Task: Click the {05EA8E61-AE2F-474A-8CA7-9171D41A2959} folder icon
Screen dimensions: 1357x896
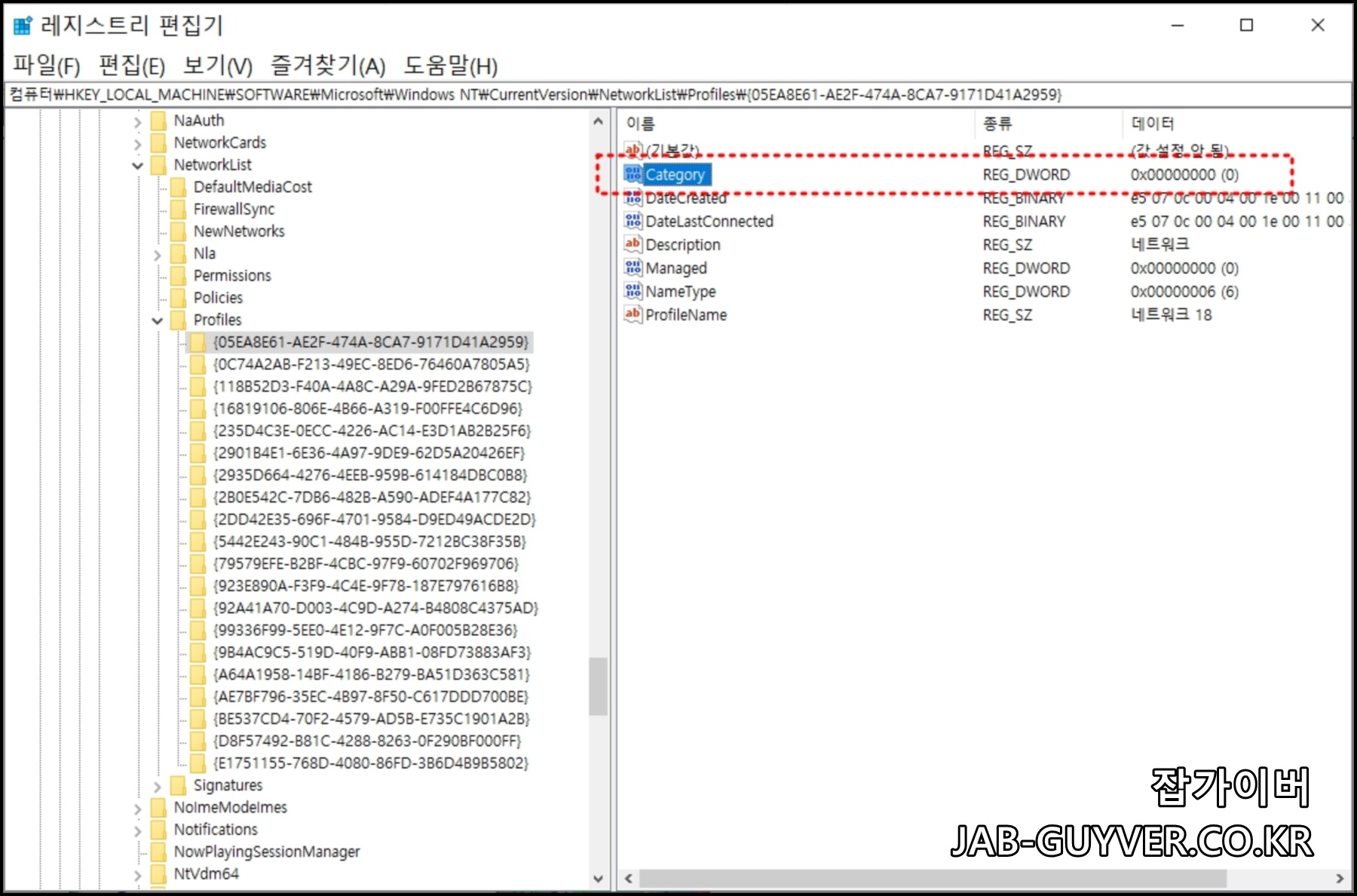Action: coord(198,342)
